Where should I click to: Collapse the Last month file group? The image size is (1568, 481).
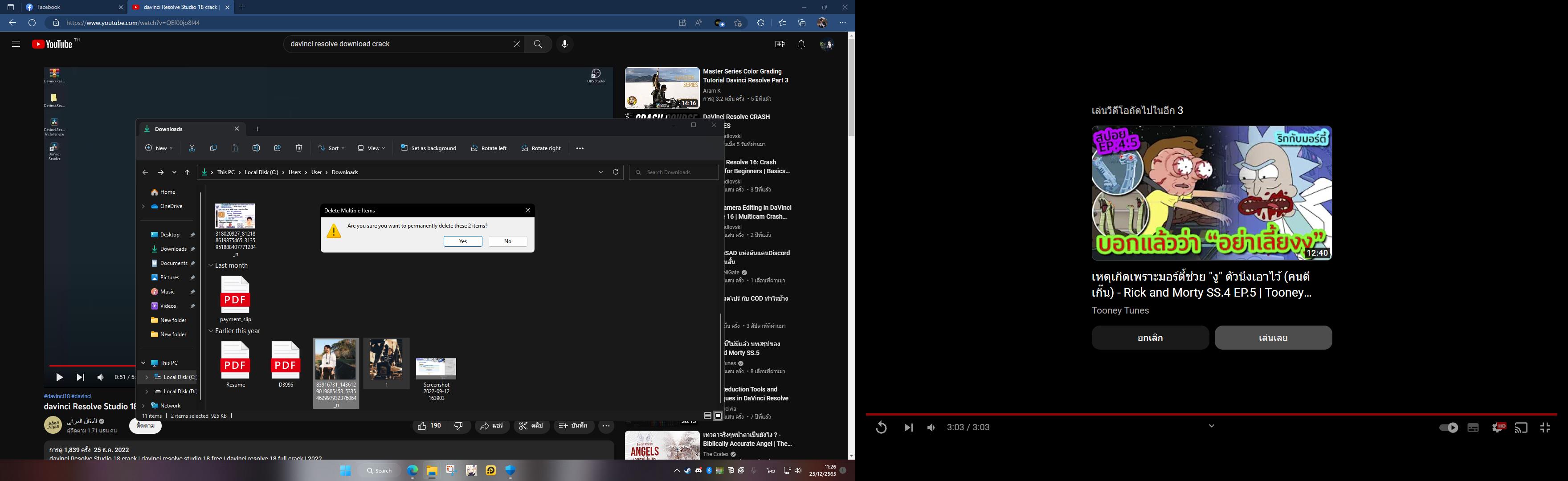tap(211, 265)
